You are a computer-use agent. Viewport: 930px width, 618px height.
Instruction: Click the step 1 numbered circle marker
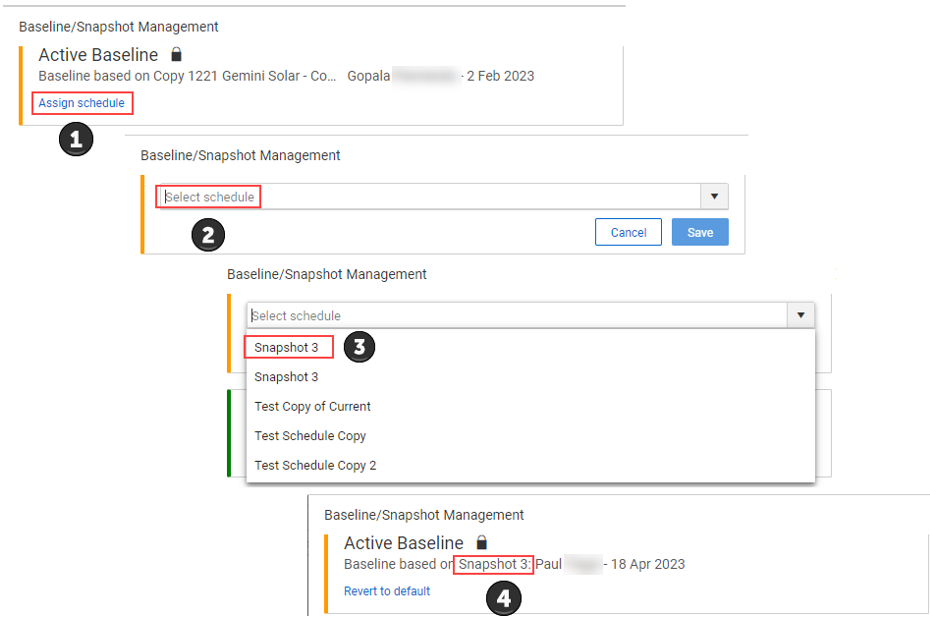click(x=76, y=139)
